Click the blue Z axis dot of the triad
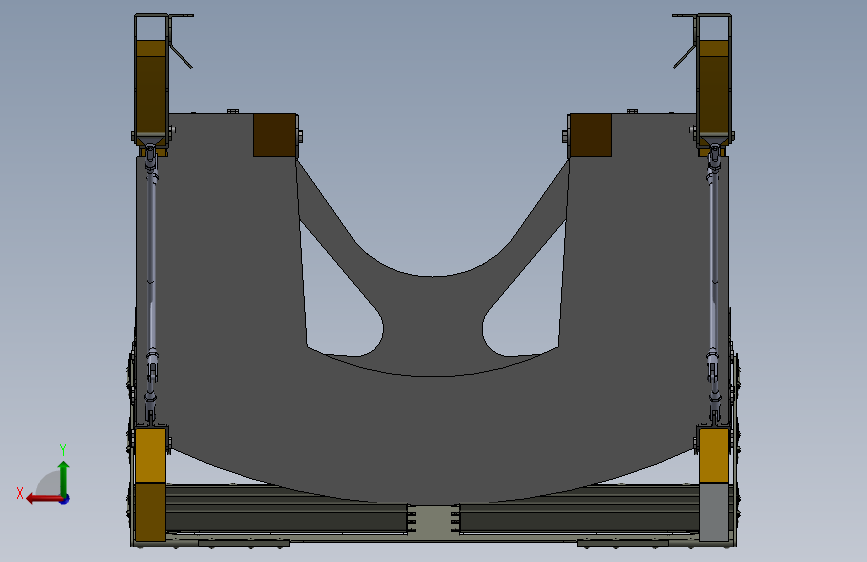The width and height of the screenshot is (867, 562). coord(65,499)
